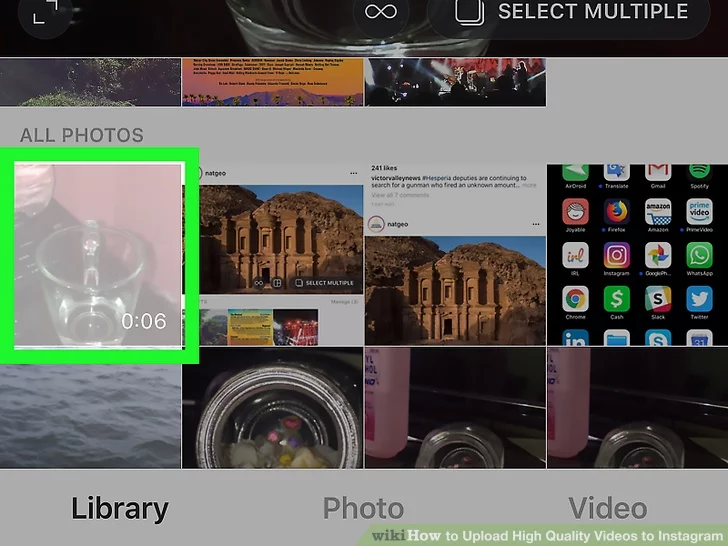This screenshot has height=546, width=728.
Task: Switch to the Library tab
Action: 120,508
